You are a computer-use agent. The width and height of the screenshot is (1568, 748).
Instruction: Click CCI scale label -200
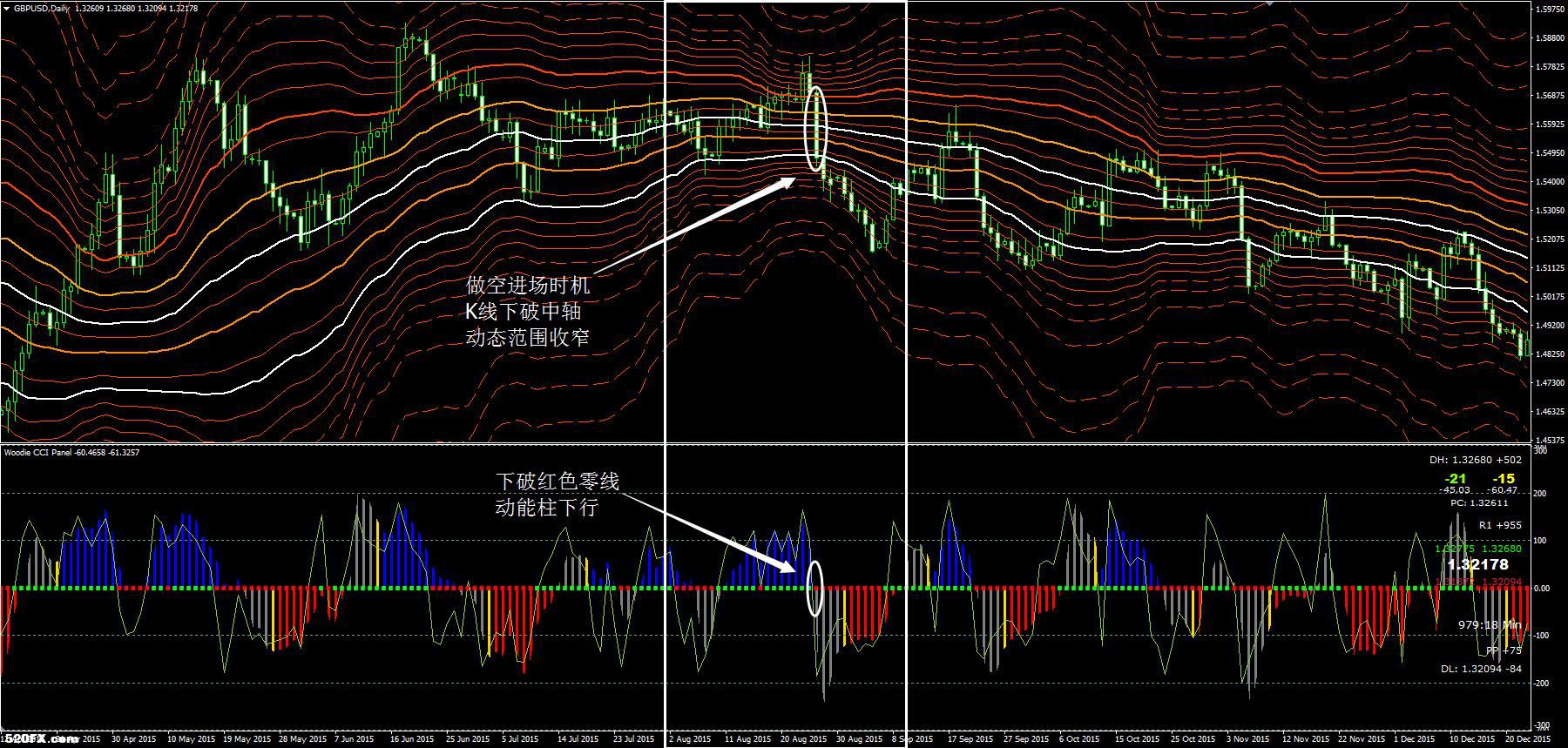pos(1542,684)
